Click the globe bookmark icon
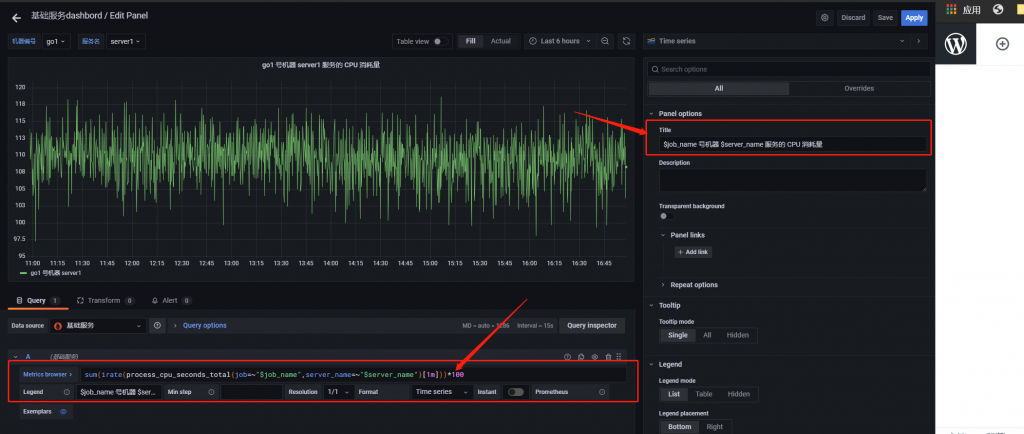Image resolution: width=1024 pixels, height=434 pixels. click(998, 9)
